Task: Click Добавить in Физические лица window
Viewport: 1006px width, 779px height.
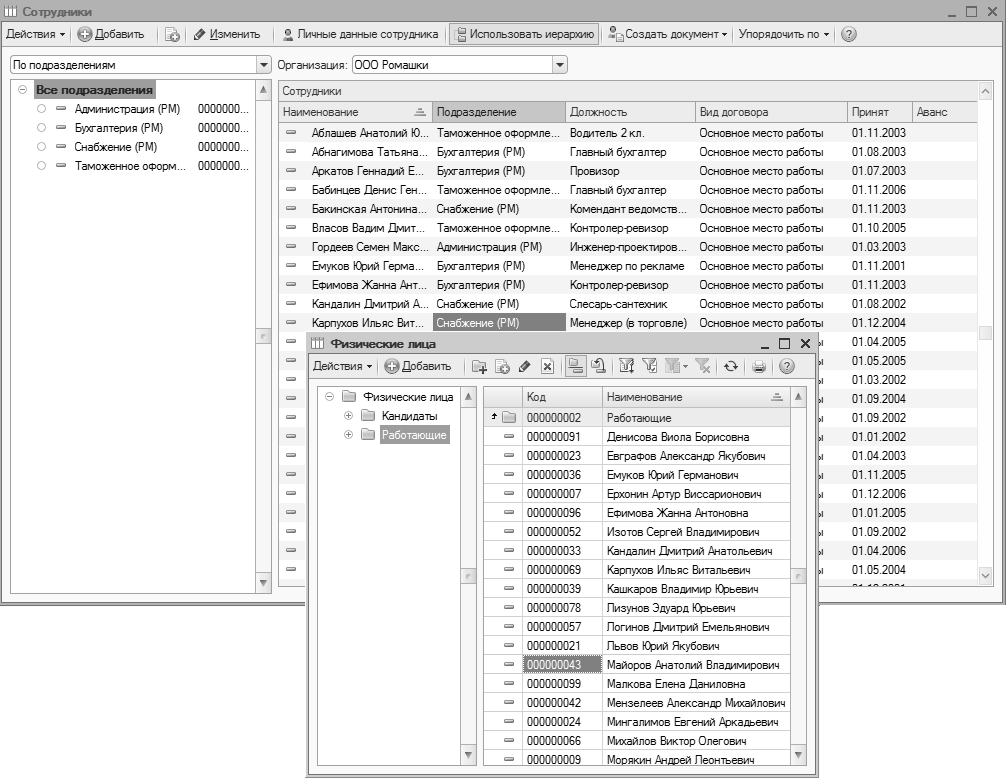Action: [418, 367]
